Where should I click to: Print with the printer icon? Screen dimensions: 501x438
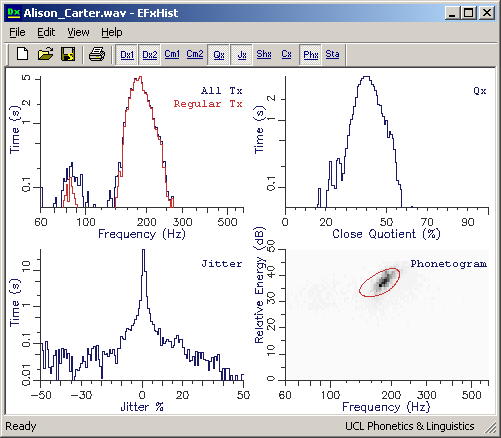coord(97,54)
